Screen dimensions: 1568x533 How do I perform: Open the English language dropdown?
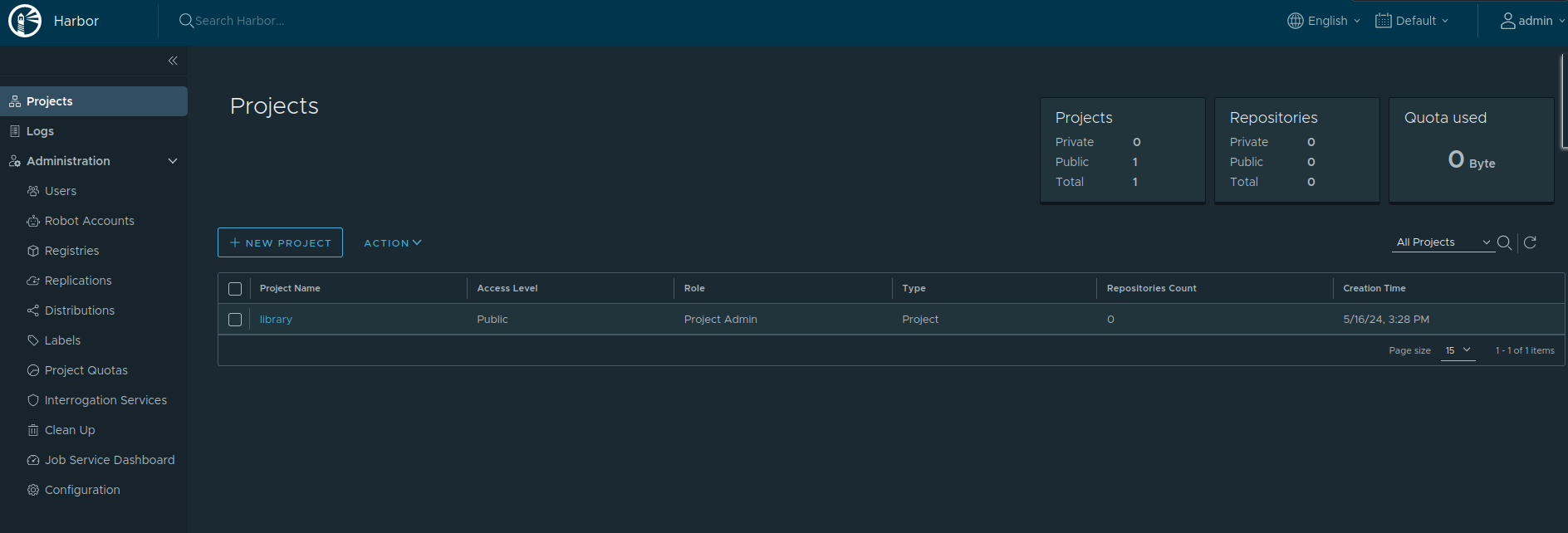coord(1324,21)
